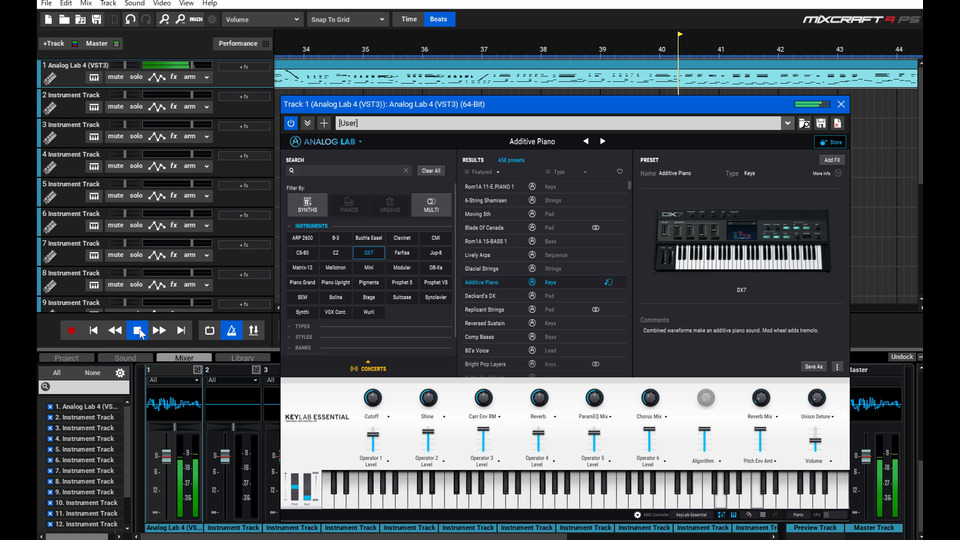Switch the timeline to Time mode
The image size is (960, 540).
409,20
